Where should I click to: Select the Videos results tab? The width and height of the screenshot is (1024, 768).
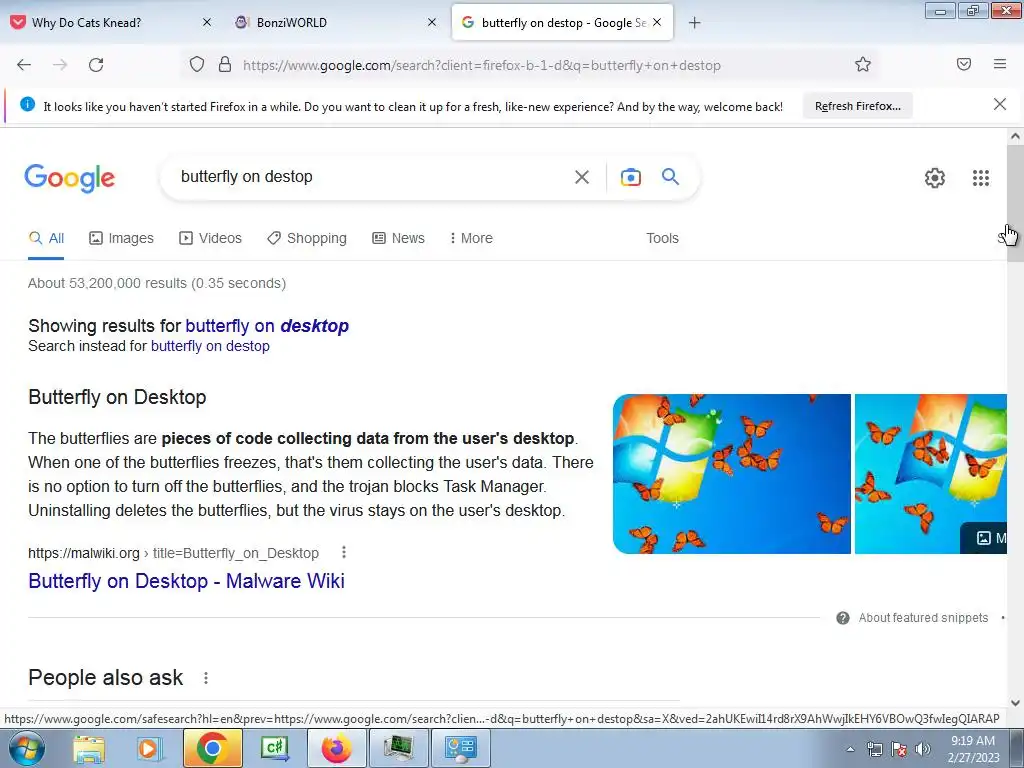[x=210, y=238]
